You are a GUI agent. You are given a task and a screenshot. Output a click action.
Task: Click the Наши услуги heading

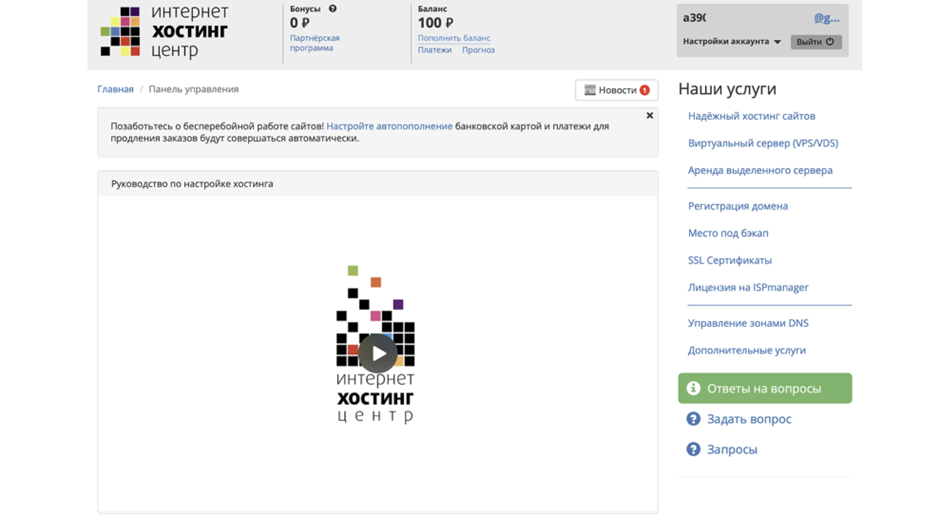tap(727, 89)
